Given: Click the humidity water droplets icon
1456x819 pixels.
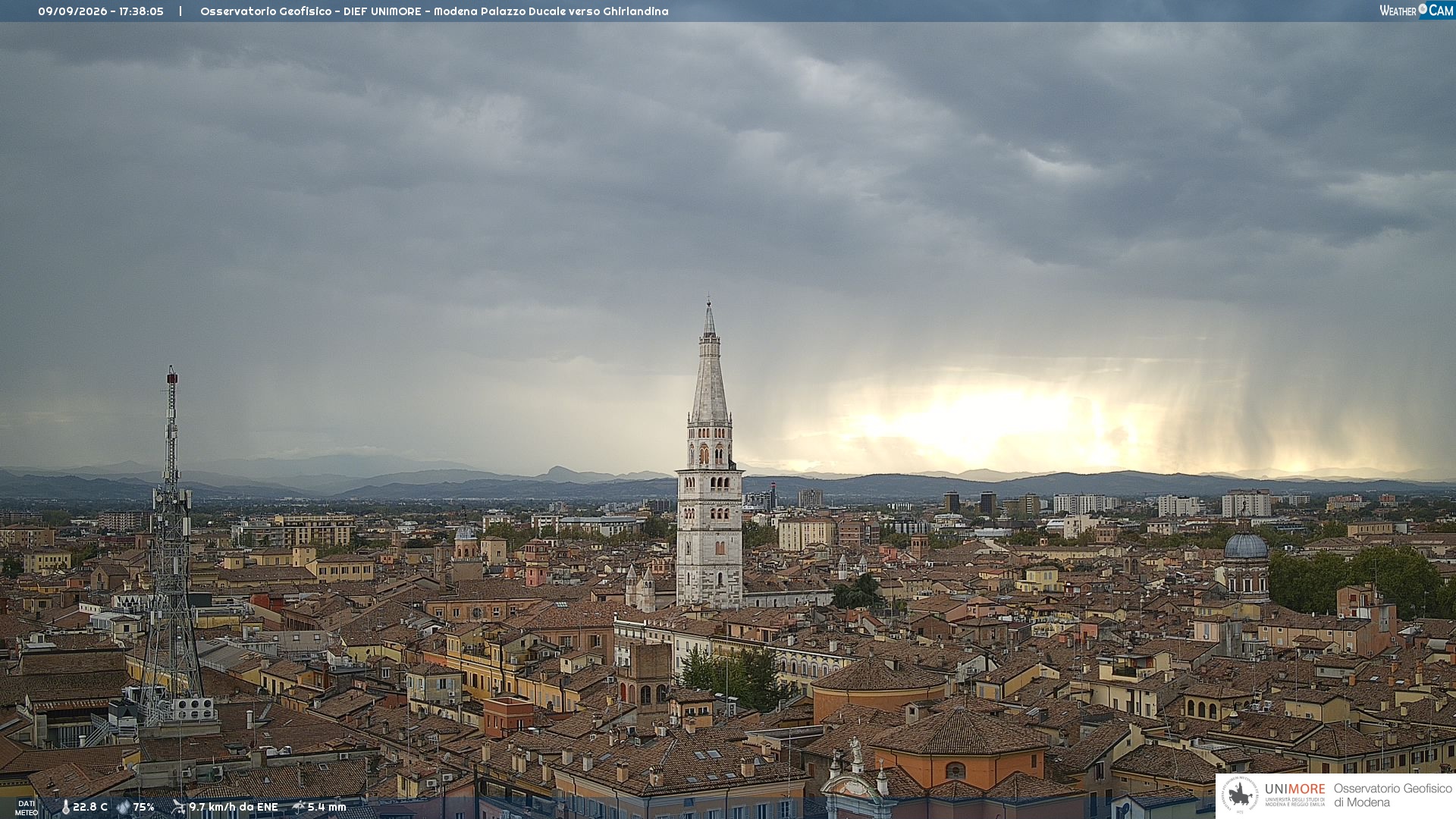Looking at the screenshot, I should tap(123, 808).
